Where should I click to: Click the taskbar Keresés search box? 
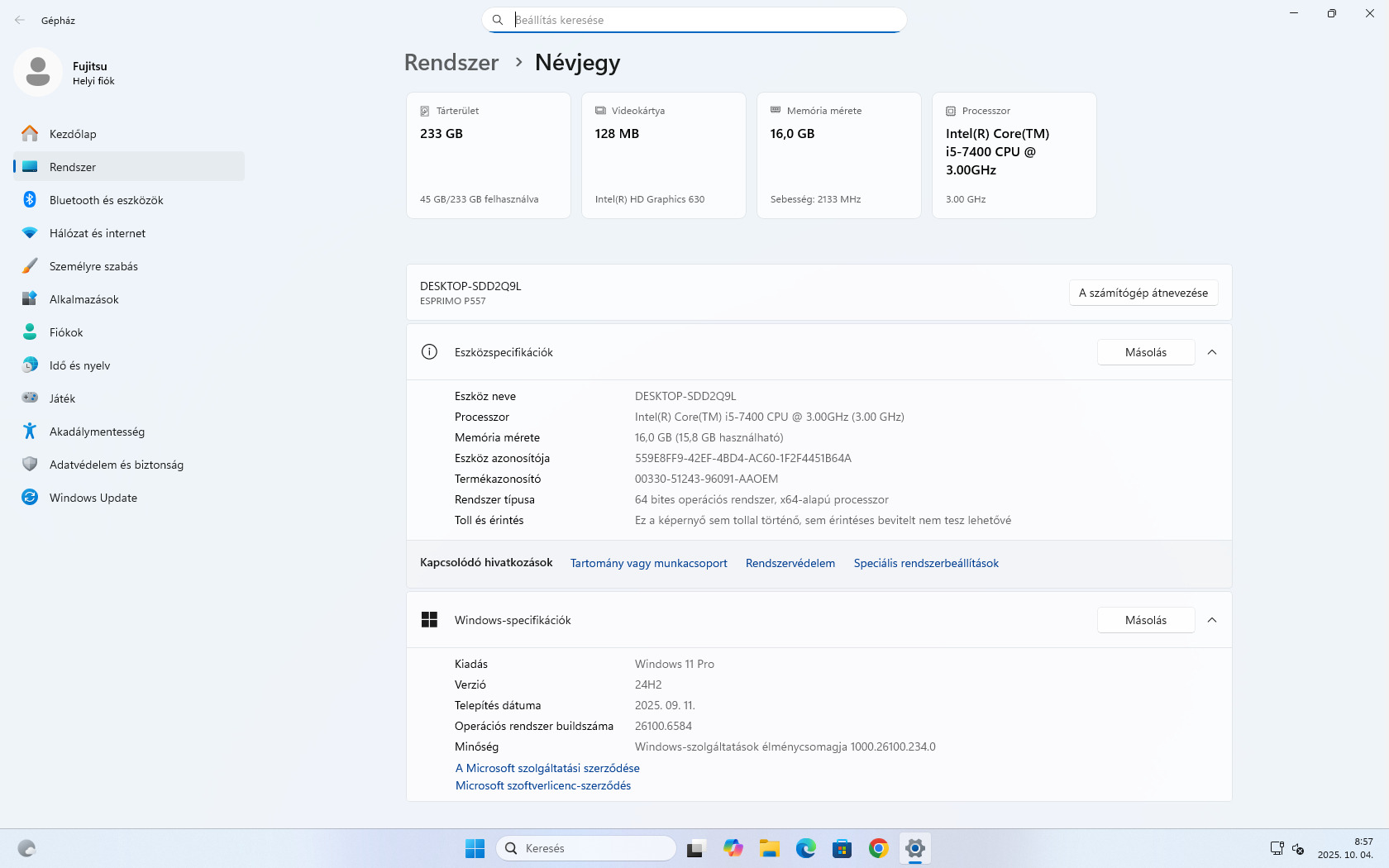(x=586, y=848)
